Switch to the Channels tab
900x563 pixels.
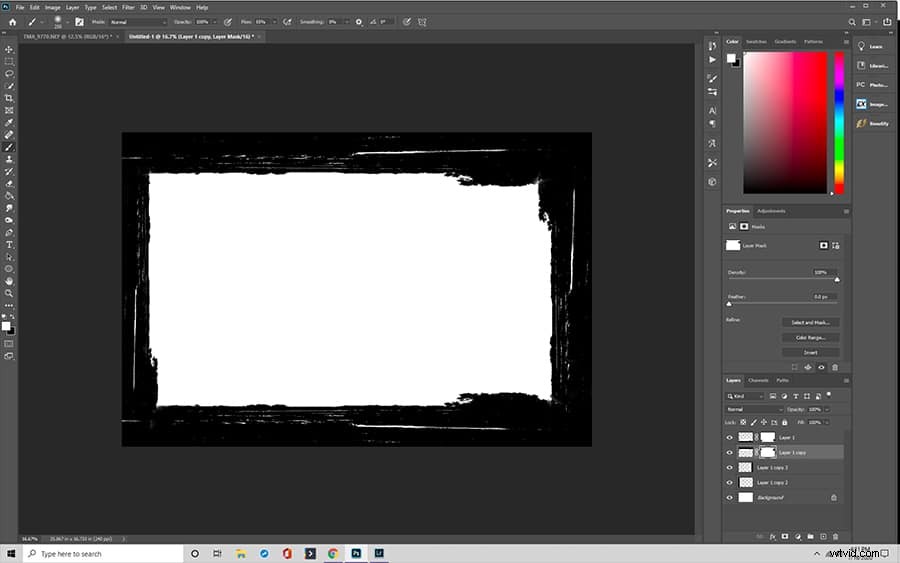[x=758, y=380]
